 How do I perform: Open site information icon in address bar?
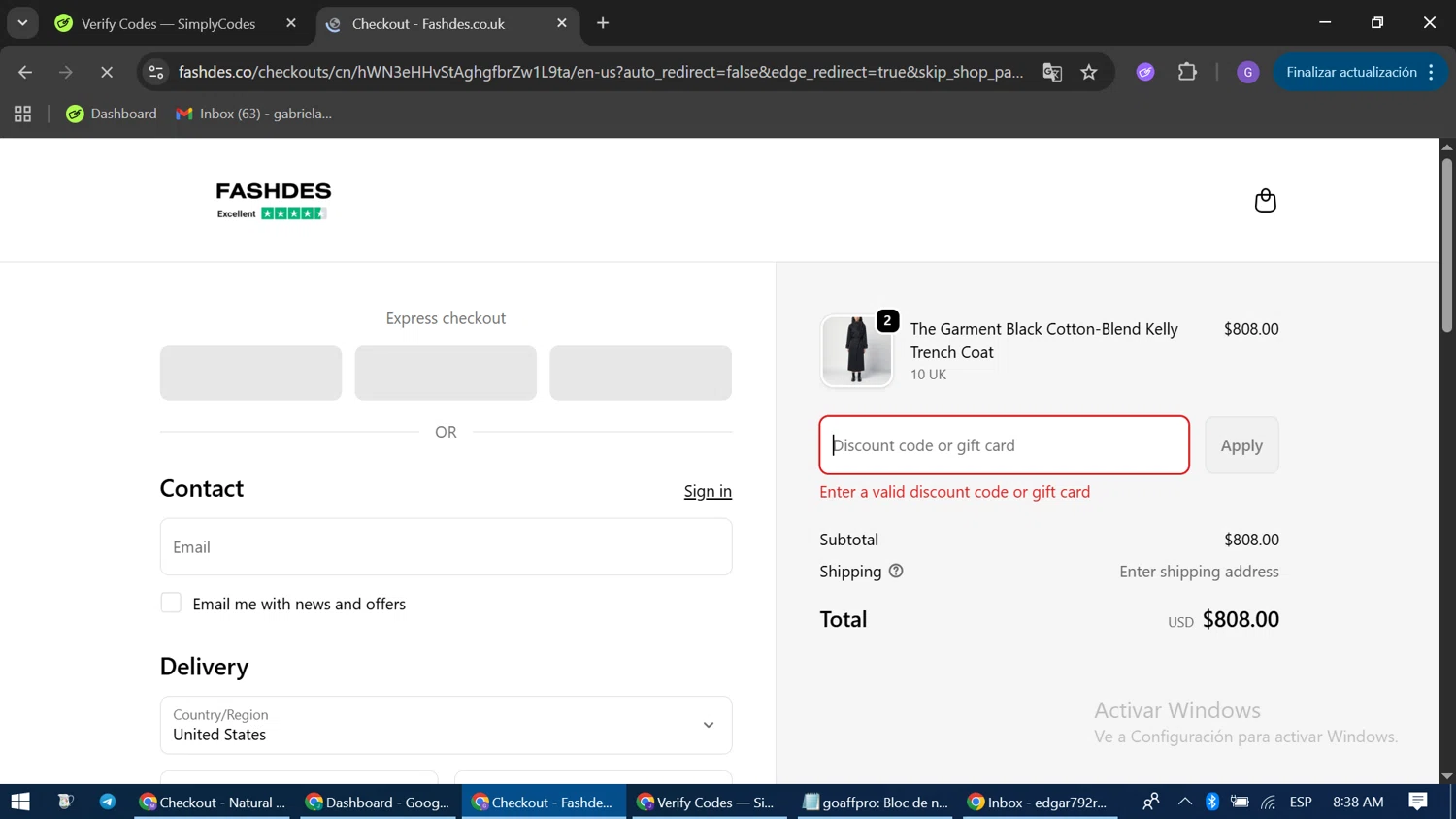pyautogui.click(x=156, y=72)
